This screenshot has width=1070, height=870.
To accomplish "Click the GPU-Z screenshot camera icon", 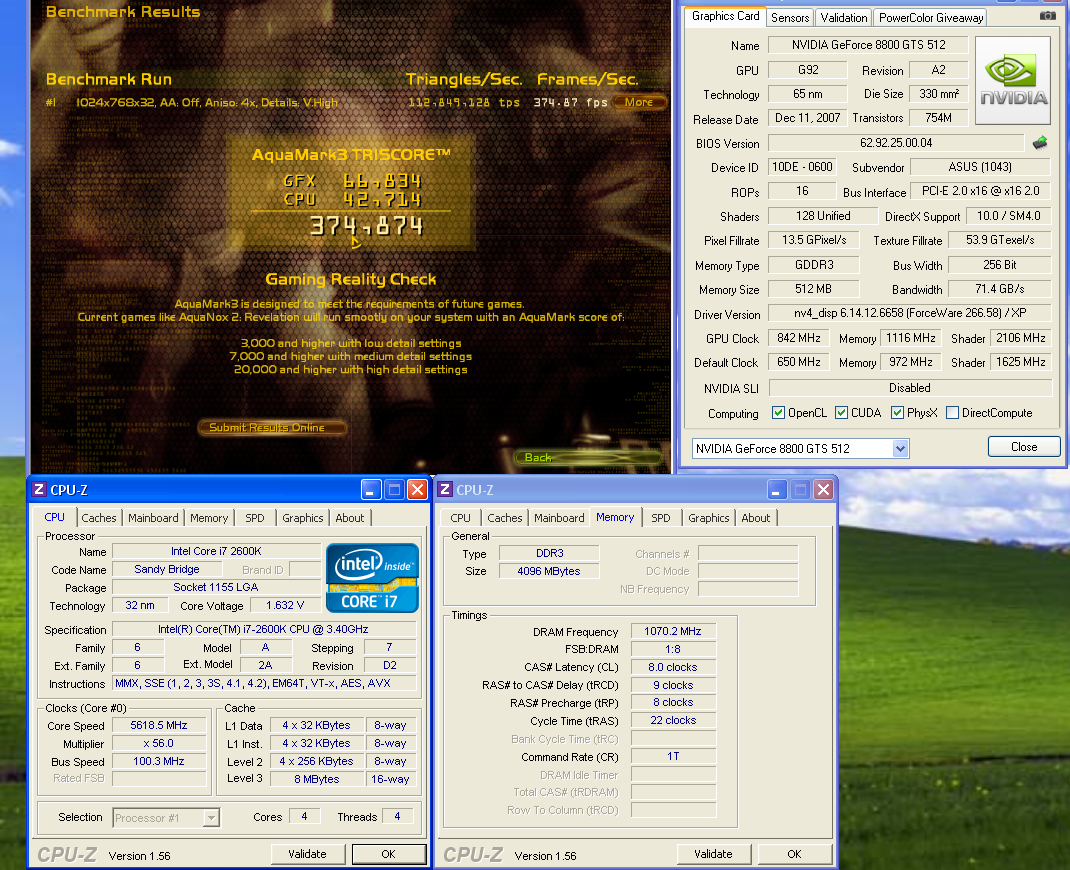I will pos(1047,16).
